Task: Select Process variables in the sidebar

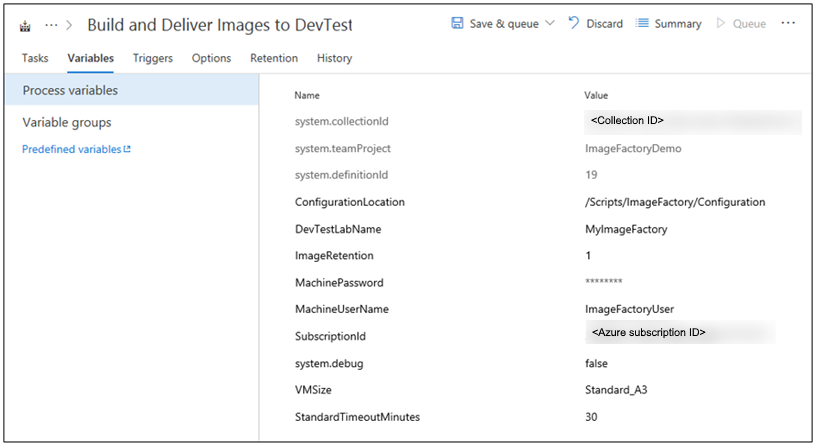Action: pyautogui.click(x=70, y=90)
